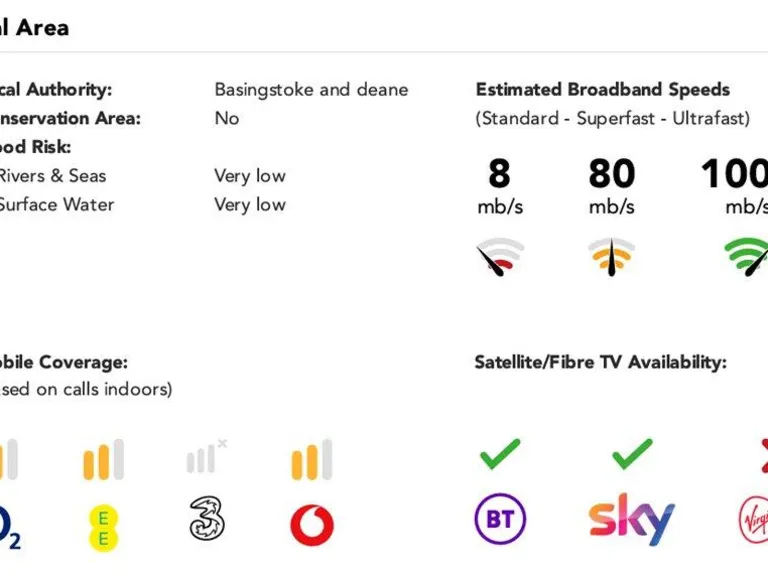Viewport: 768px width, 576px height.
Task: Click the Satellite/Fibre TV Availability heading
Action: [x=600, y=362]
